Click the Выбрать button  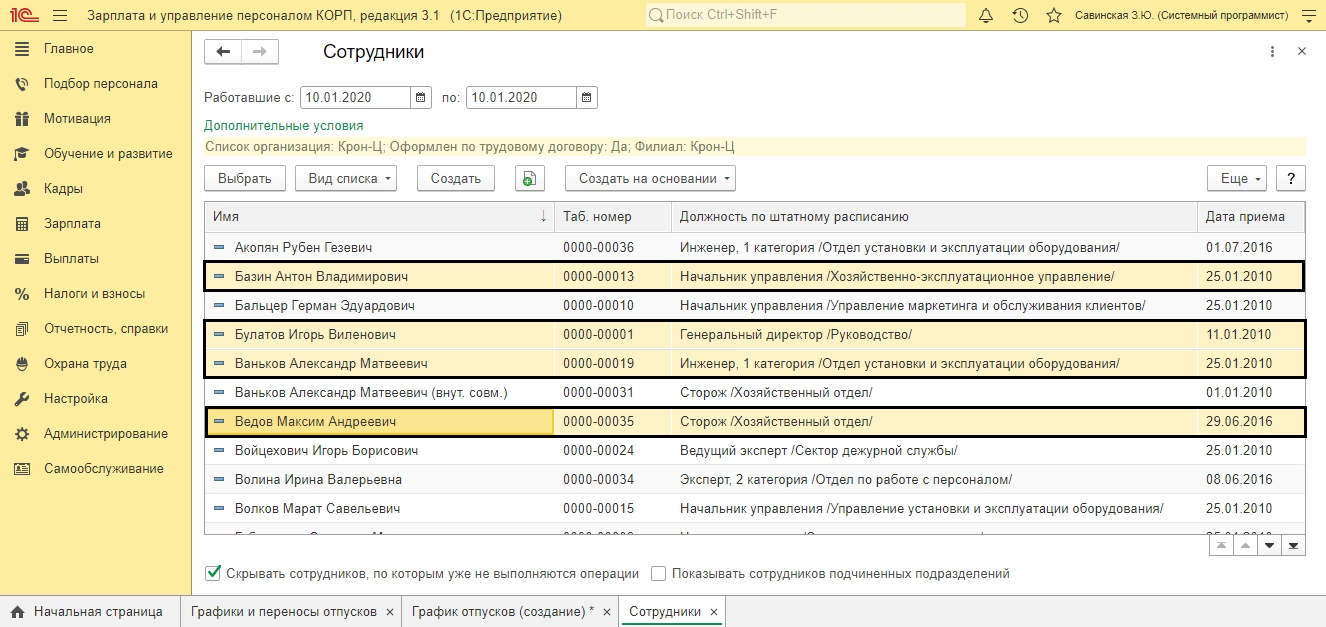click(x=244, y=179)
